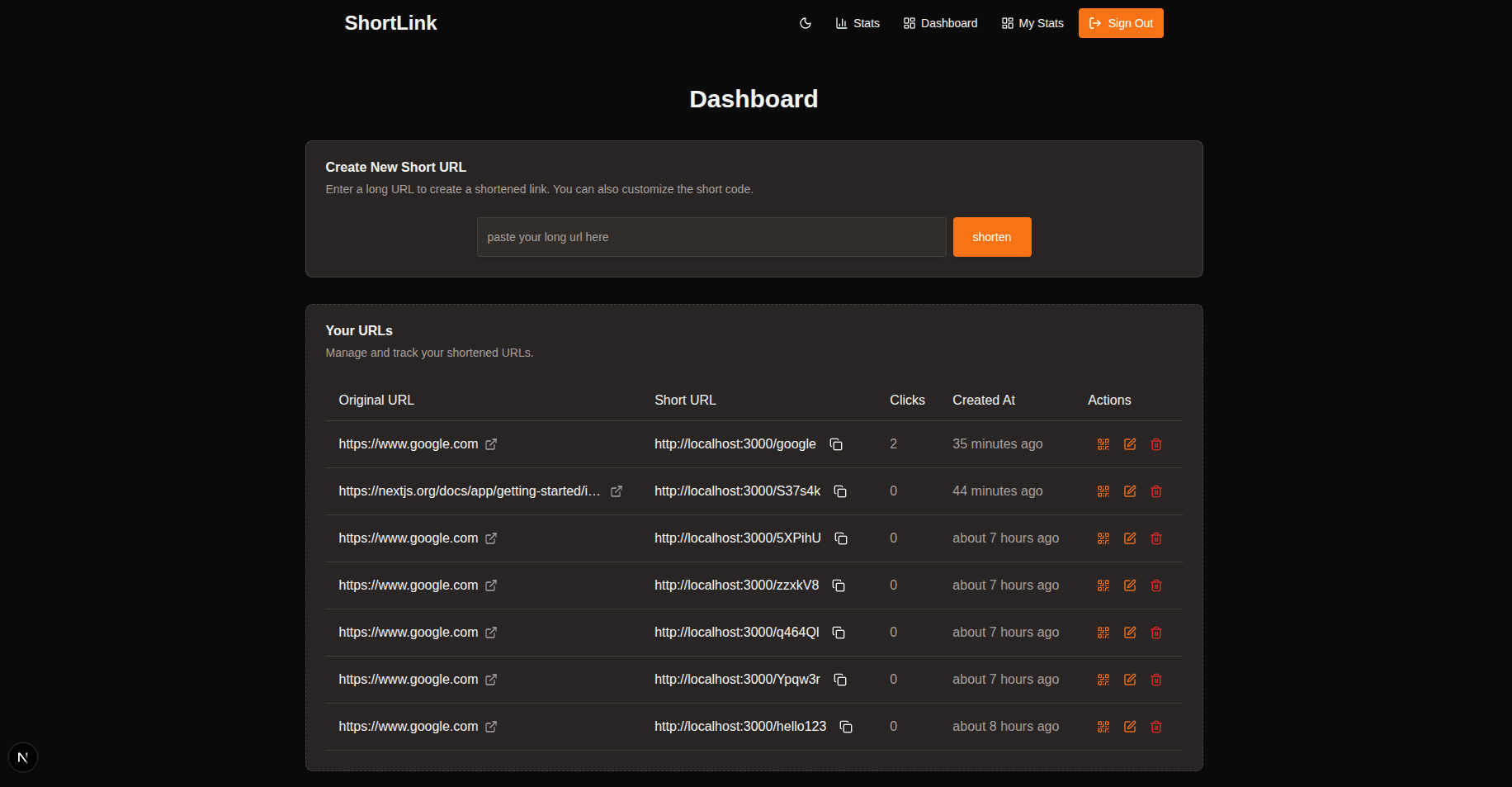
Task: Open the Stats page
Action: point(858,23)
